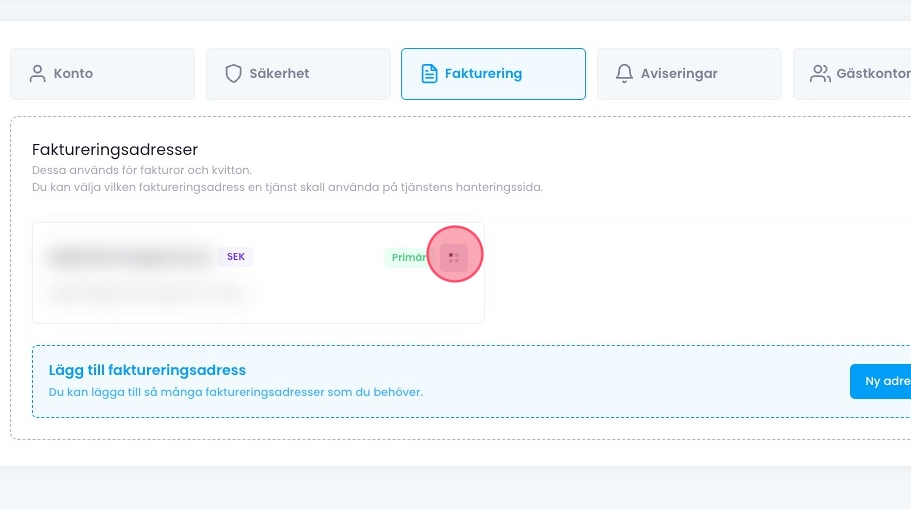Click the user icon on Konto tab
The width and height of the screenshot is (911, 509).
[39, 74]
